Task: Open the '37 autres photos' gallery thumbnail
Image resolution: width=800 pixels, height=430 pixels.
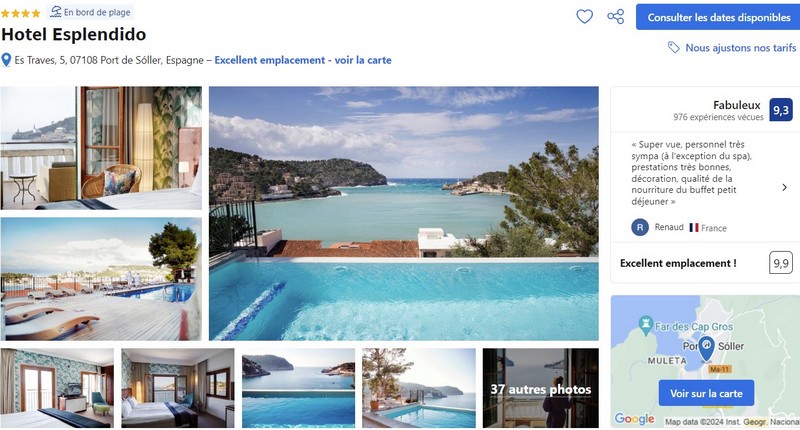Action: coord(541,388)
